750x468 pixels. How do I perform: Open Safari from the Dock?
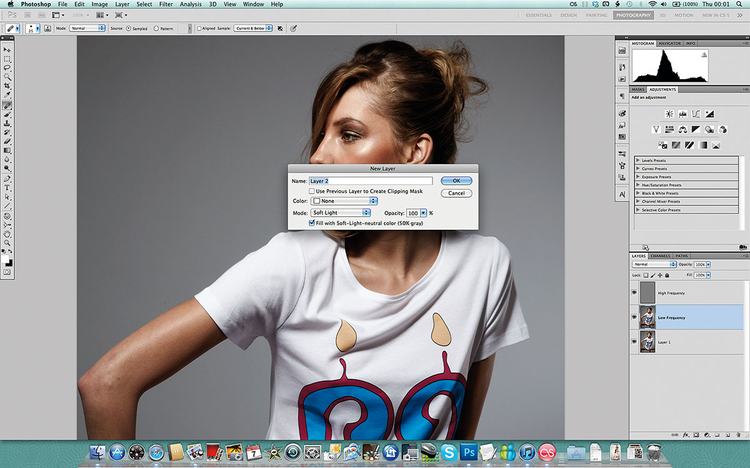[x=156, y=452]
